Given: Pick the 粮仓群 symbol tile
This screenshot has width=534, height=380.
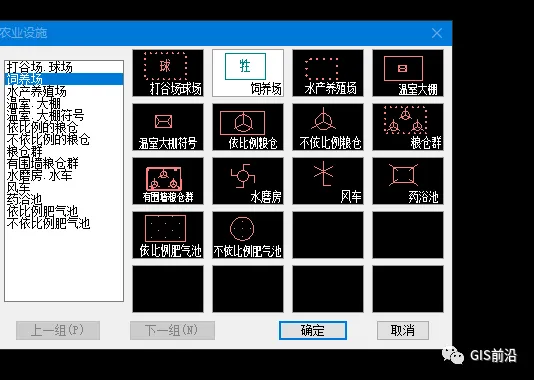Looking at the screenshot, I should [408, 127].
